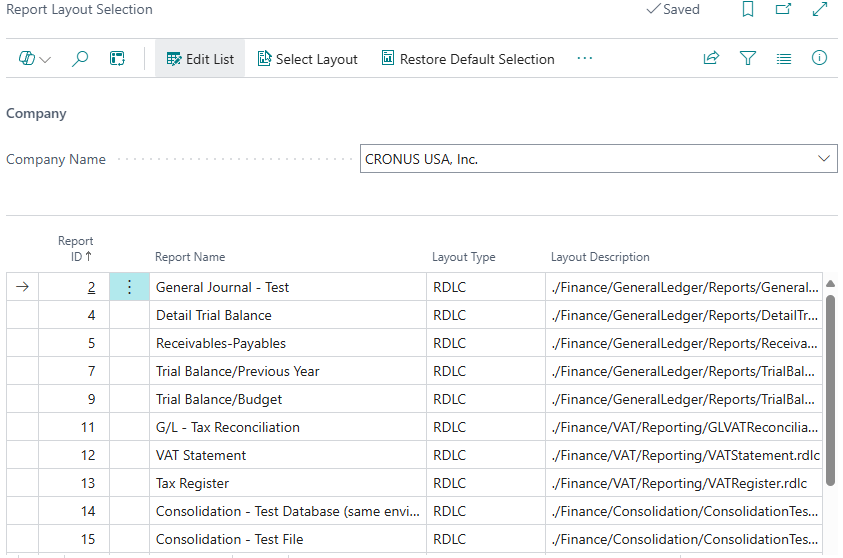Open the Copilot dropdown in toolbar
843x558 pixels.
tap(35, 59)
